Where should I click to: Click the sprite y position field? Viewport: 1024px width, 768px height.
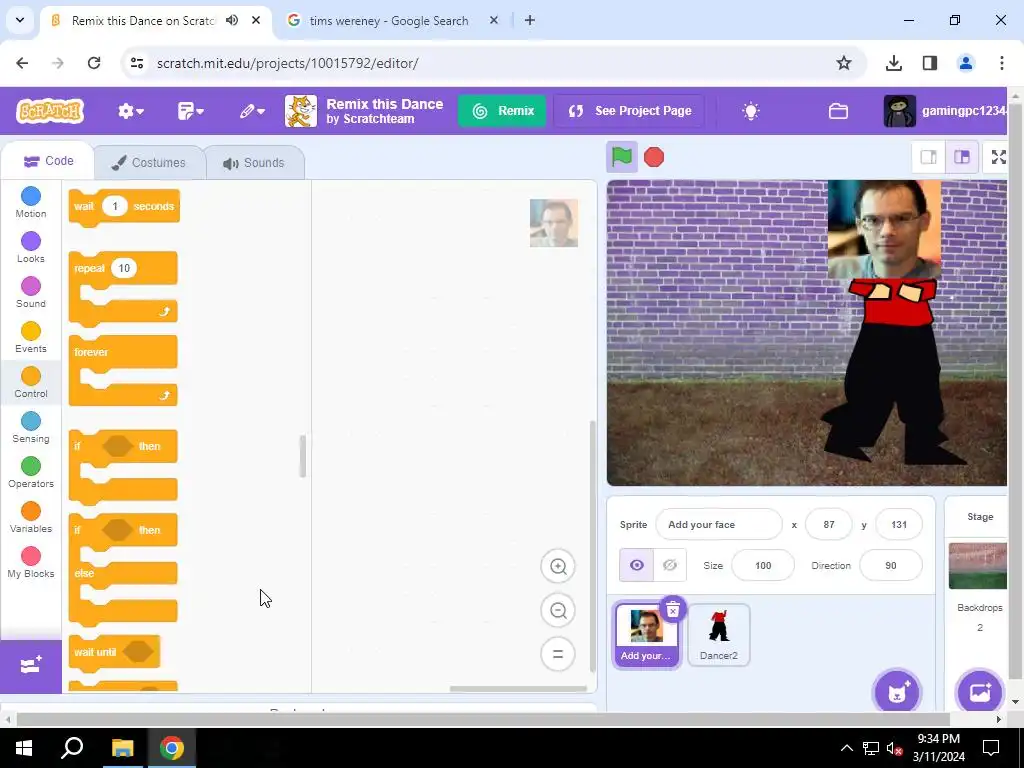coord(899,524)
